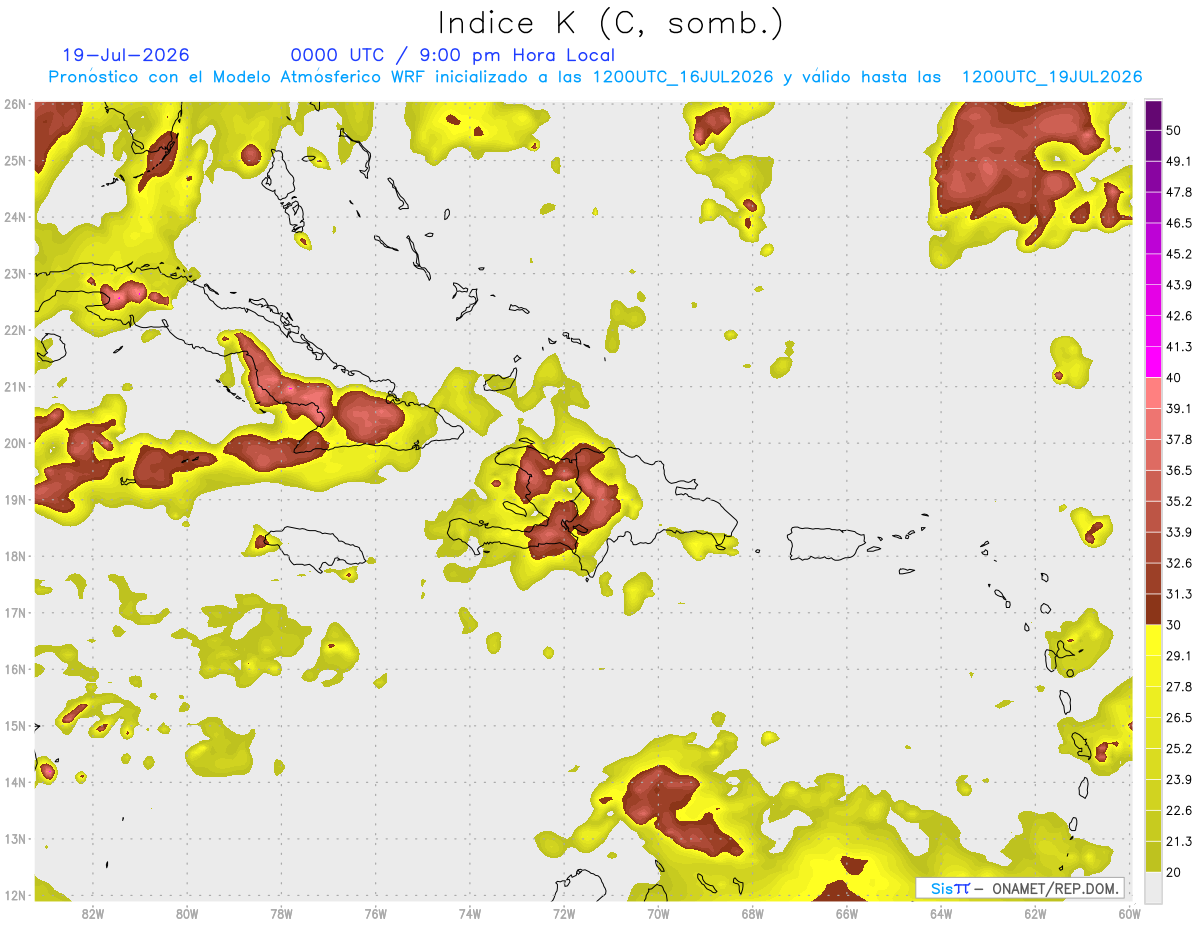Click the colorbar value 40

[1174, 378]
